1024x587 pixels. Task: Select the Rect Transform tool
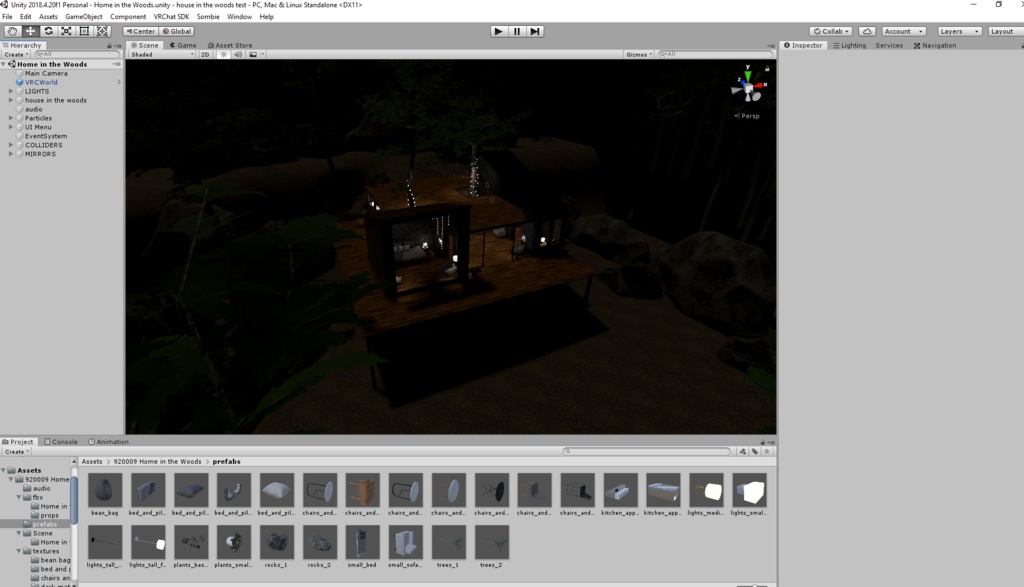click(82, 31)
